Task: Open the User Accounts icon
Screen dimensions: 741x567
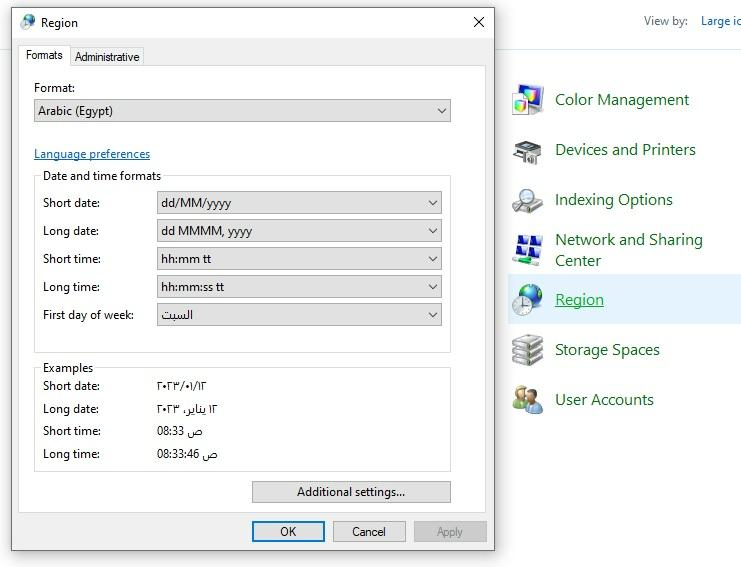Action: tap(527, 400)
